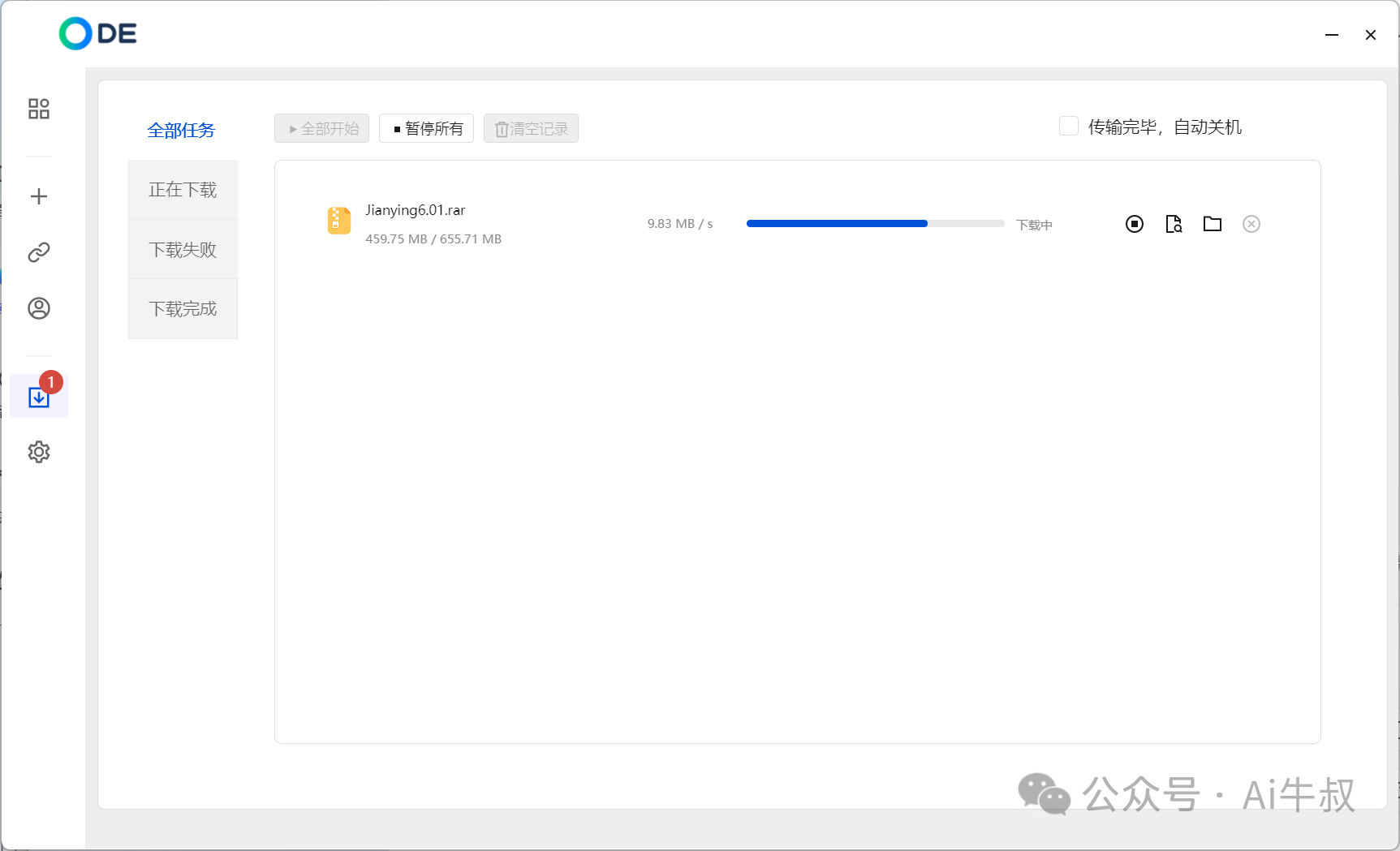The width and height of the screenshot is (1400, 851).
Task: Click the cancel download X icon
Action: pyautogui.click(x=1251, y=224)
